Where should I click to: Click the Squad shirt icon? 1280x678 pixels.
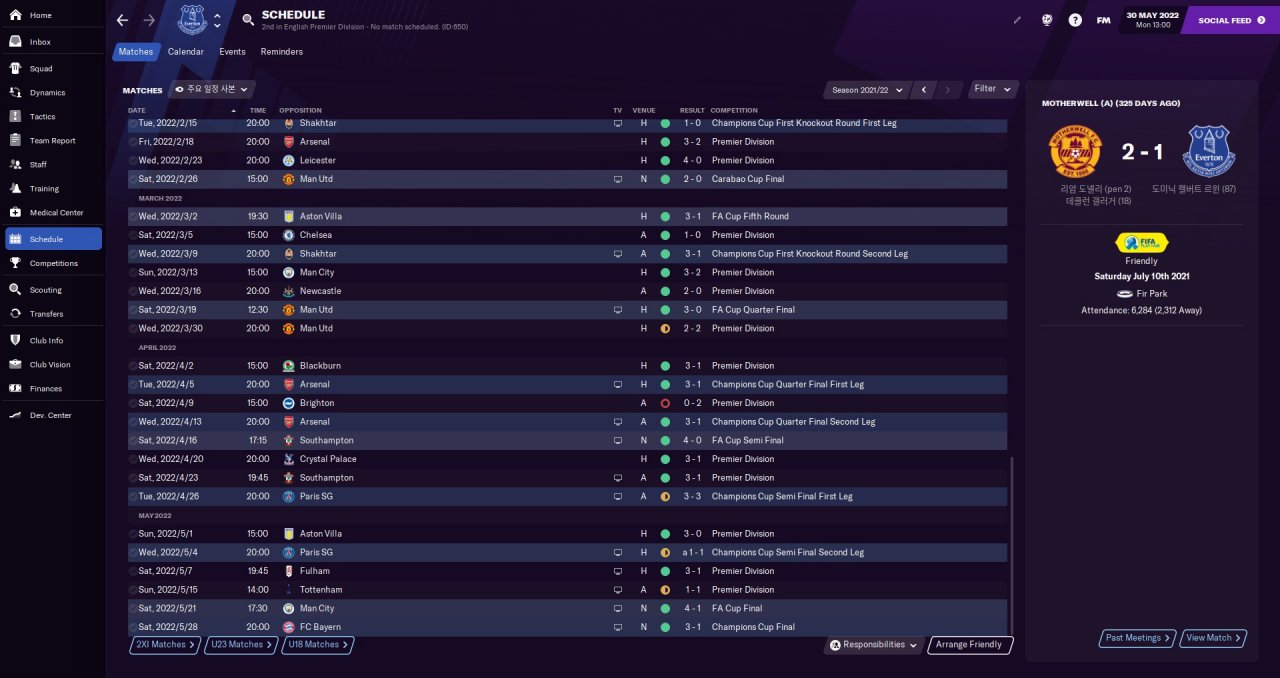pyautogui.click(x=16, y=69)
